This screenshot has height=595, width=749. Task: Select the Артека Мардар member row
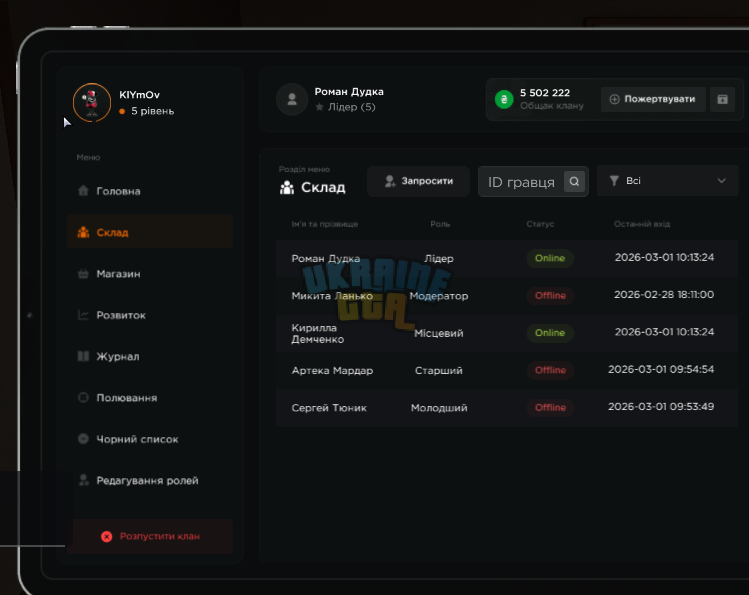coord(507,370)
